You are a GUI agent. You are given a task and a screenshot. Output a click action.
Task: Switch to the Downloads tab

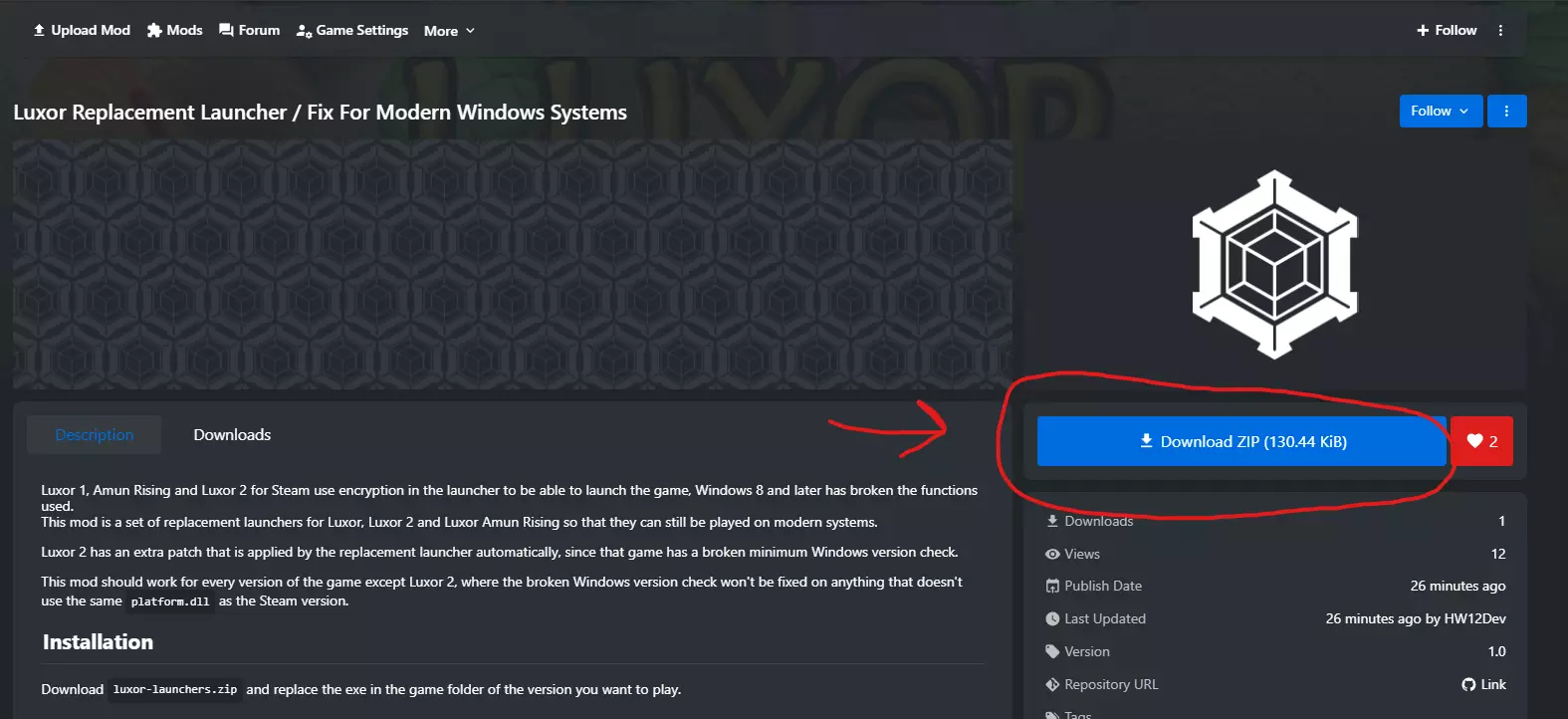click(x=232, y=434)
